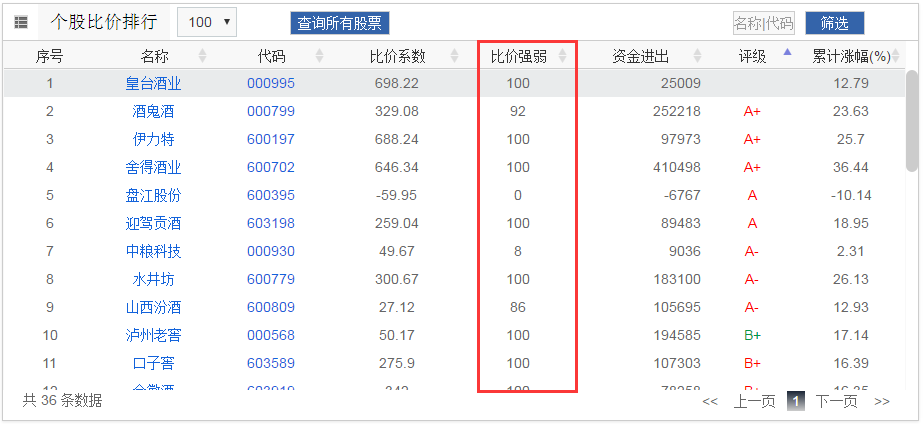Screen dimensions: 924x424
Task: Open stock link 口子窖
Action: coord(153,363)
